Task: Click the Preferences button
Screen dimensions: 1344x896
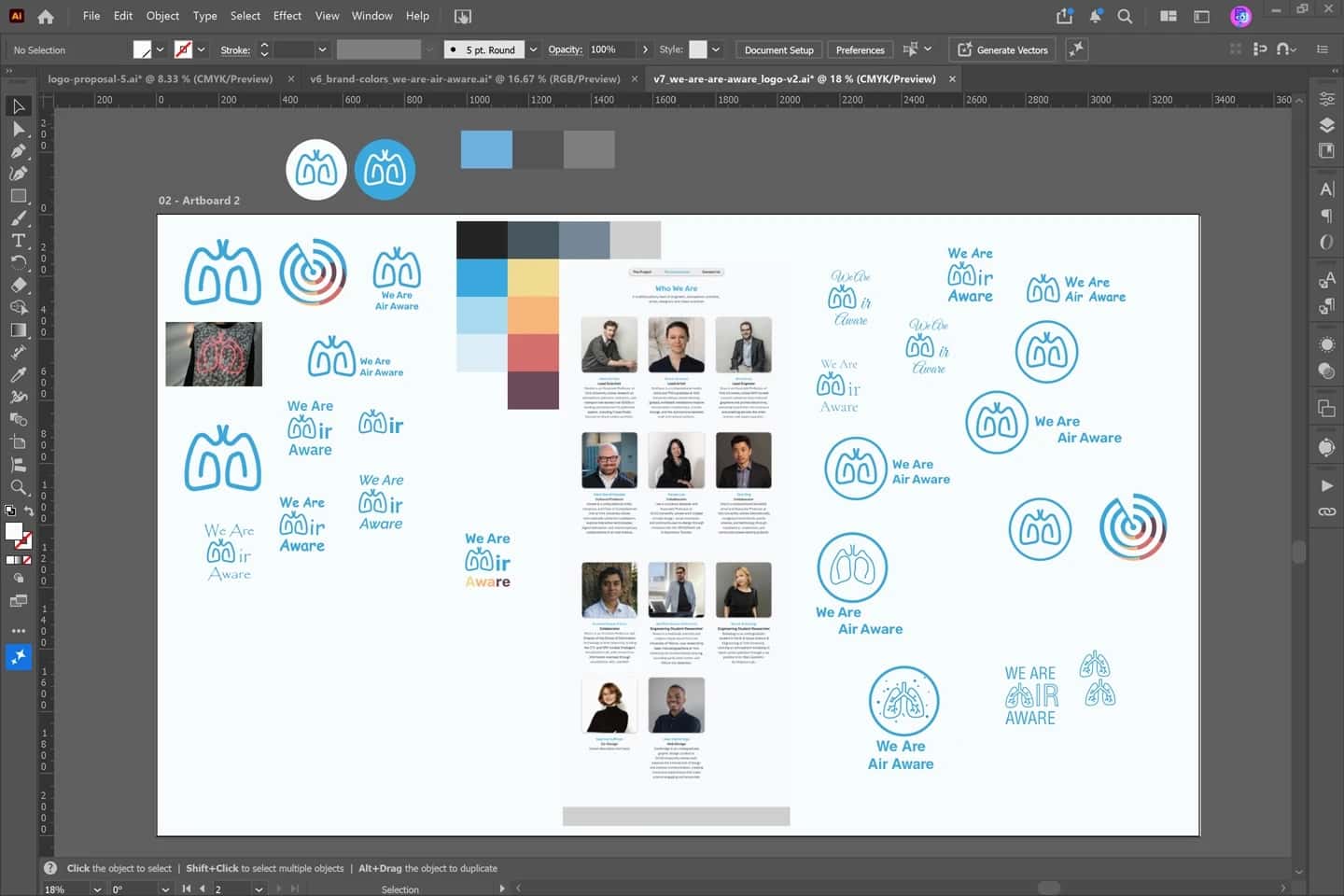Action: (x=860, y=49)
